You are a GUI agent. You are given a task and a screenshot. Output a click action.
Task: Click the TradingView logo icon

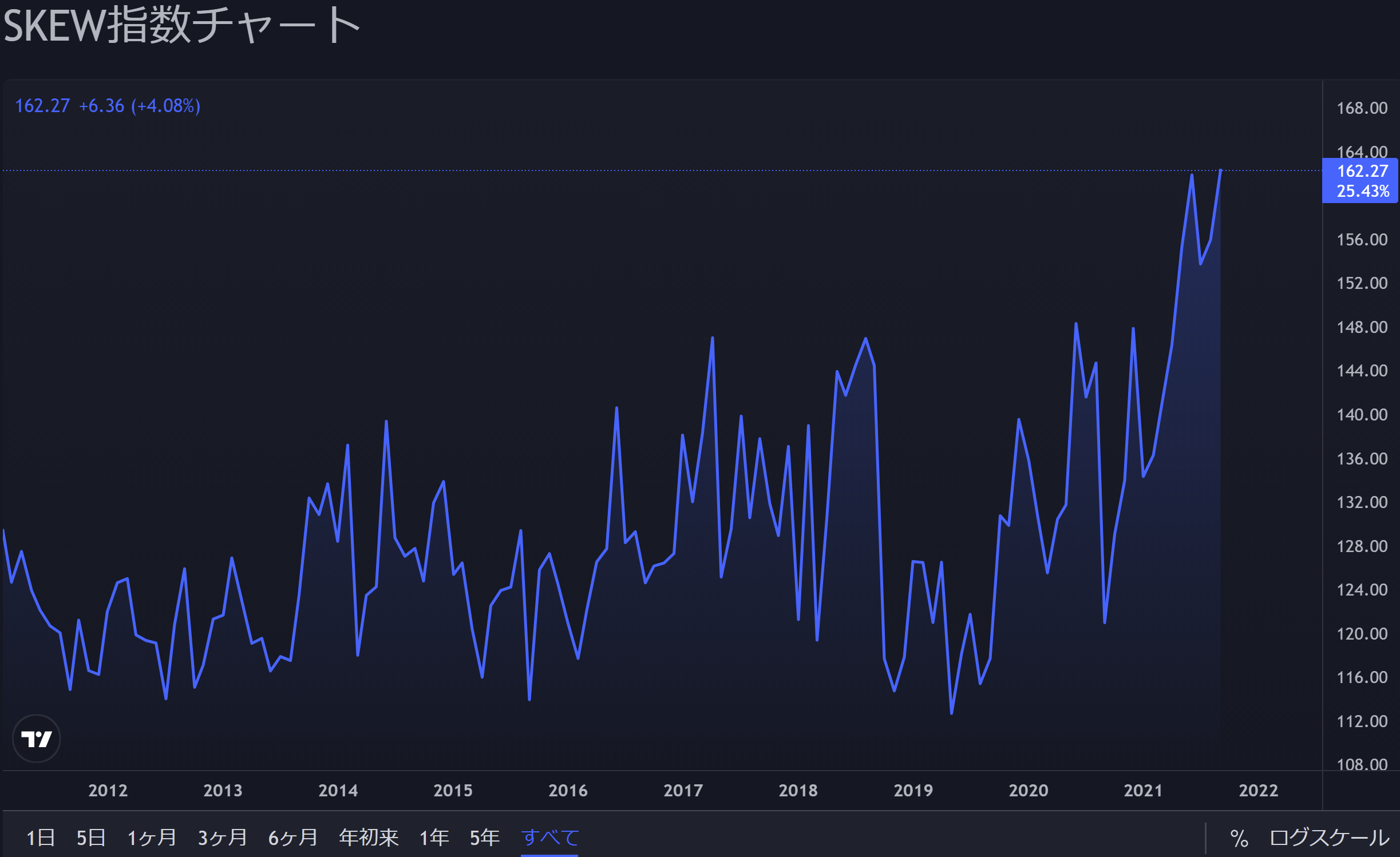37,739
